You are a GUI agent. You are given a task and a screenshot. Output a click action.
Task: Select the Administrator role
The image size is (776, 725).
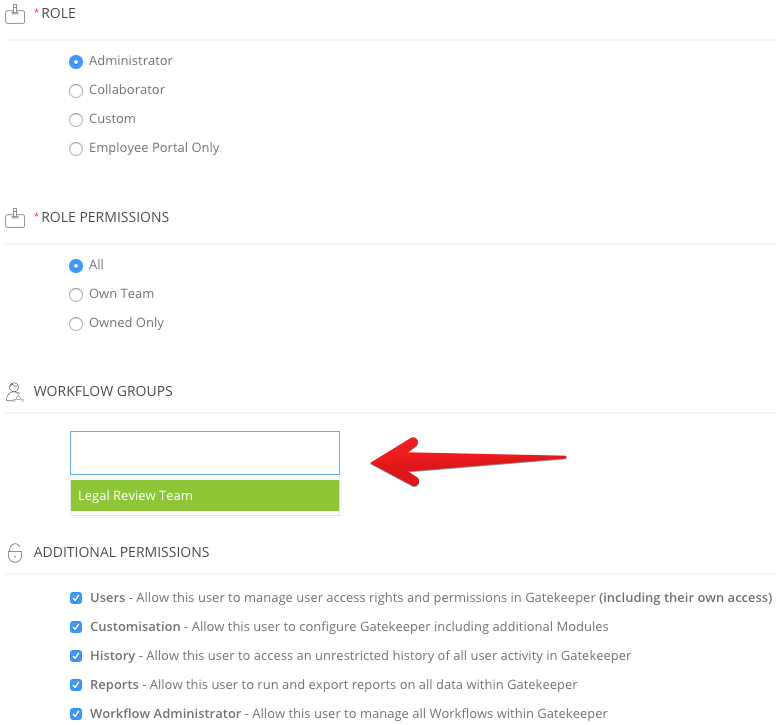[76, 61]
